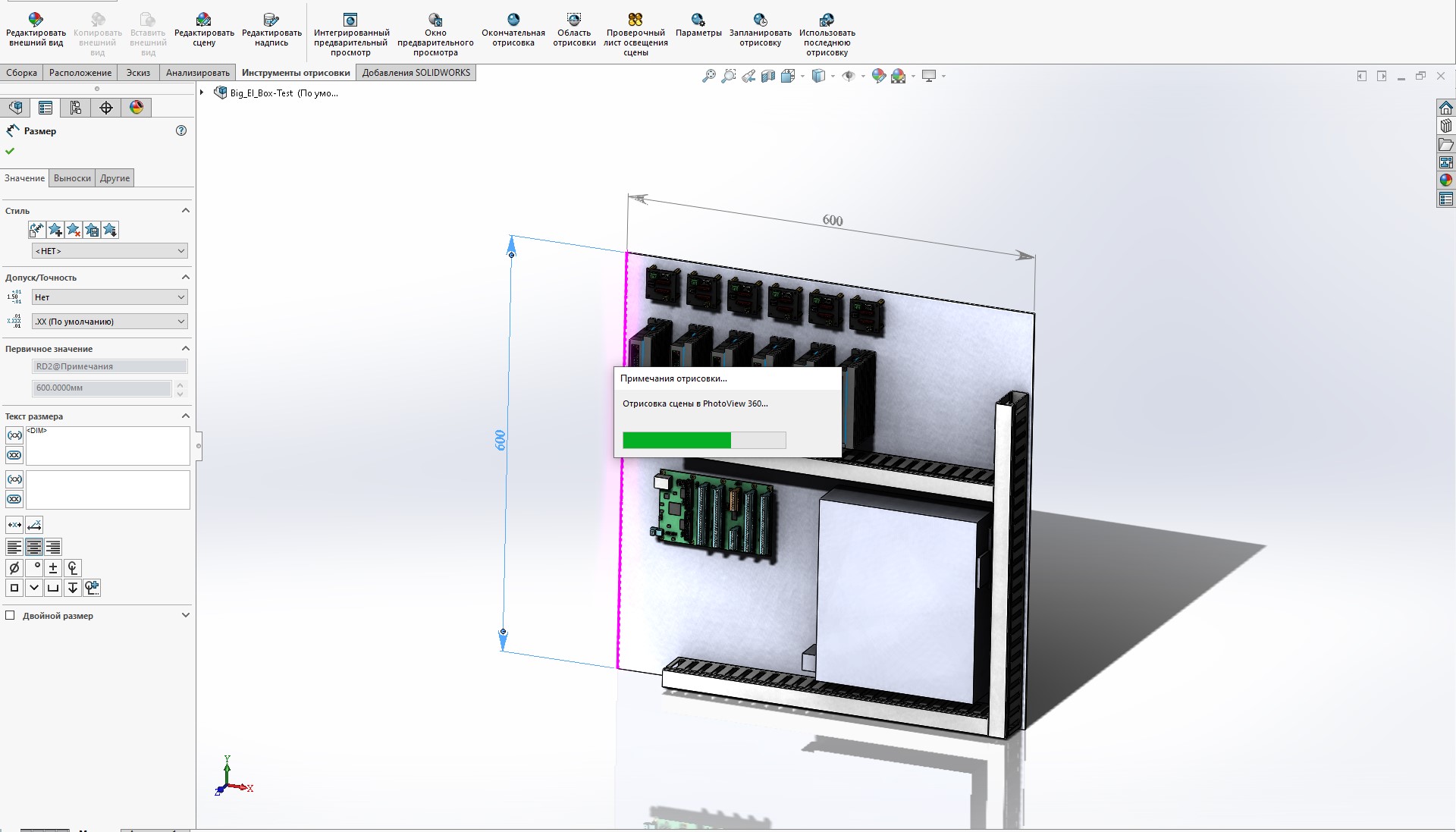
Task: Click Integrated Preview (Интегрированный предварительный просмотр) icon
Action: pyautogui.click(x=350, y=20)
